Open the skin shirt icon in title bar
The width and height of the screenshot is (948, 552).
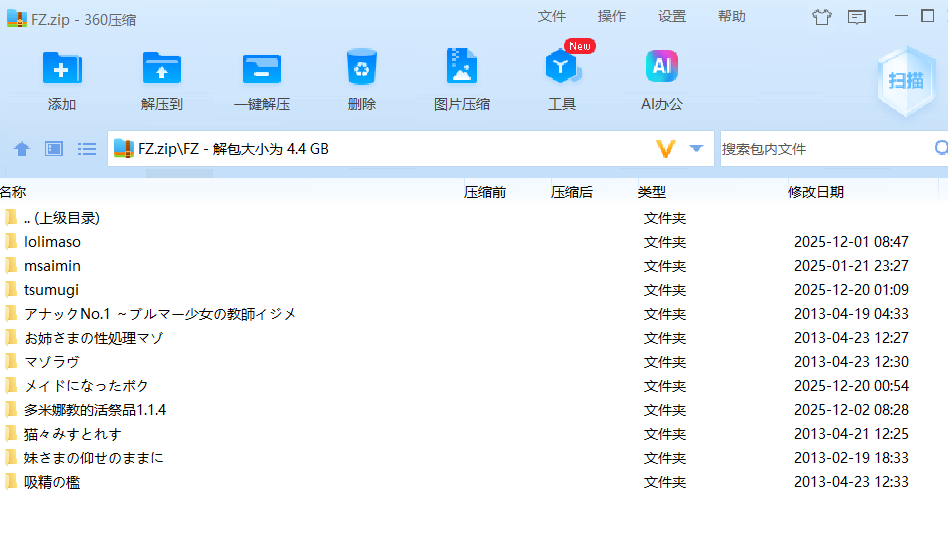[x=822, y=16]
